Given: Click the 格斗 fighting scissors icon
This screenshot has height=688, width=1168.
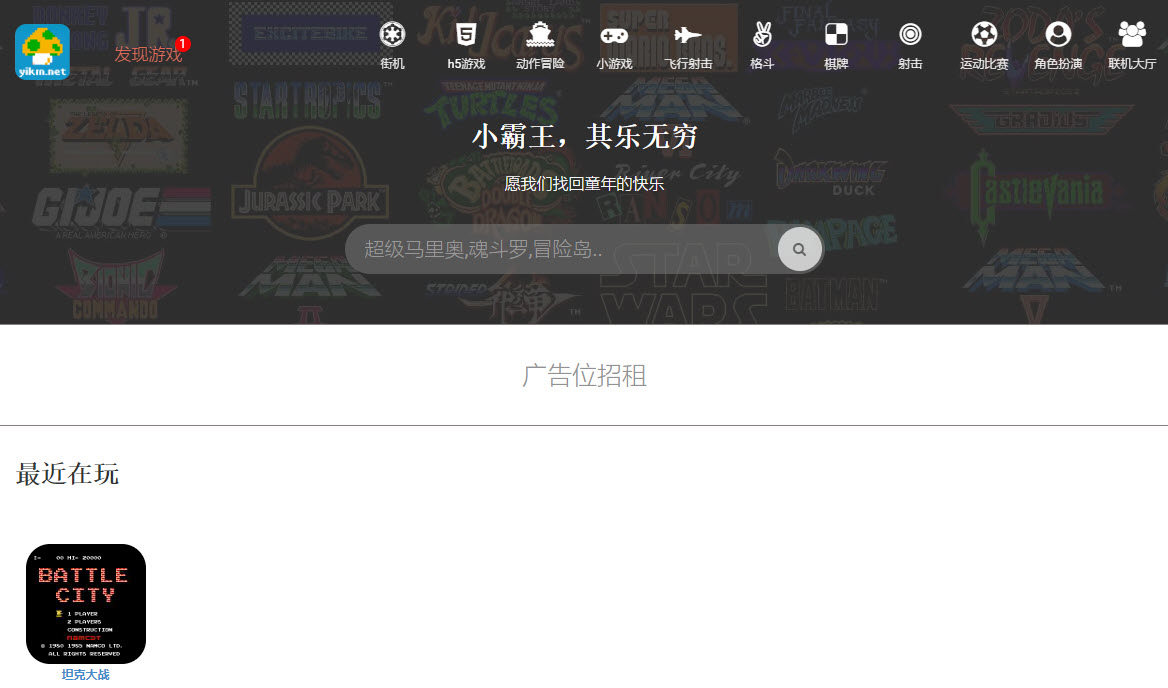Looking at the screenshot, I should pyautogui.click(x=761, y=42).
